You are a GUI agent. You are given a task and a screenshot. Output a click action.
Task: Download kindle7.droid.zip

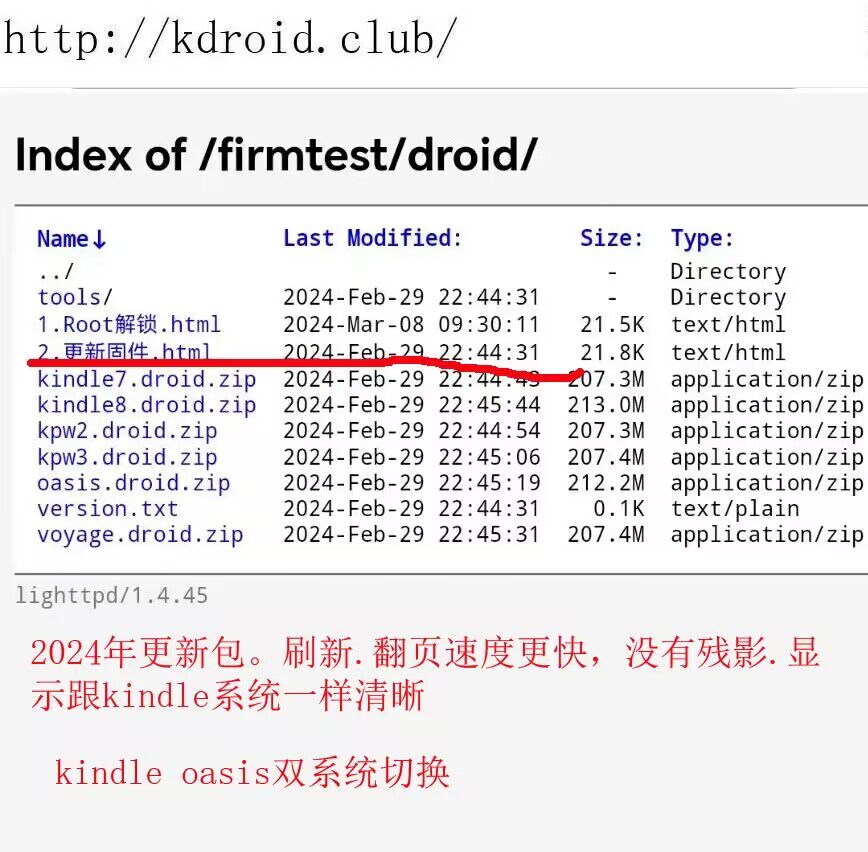(x=147, y=380)
